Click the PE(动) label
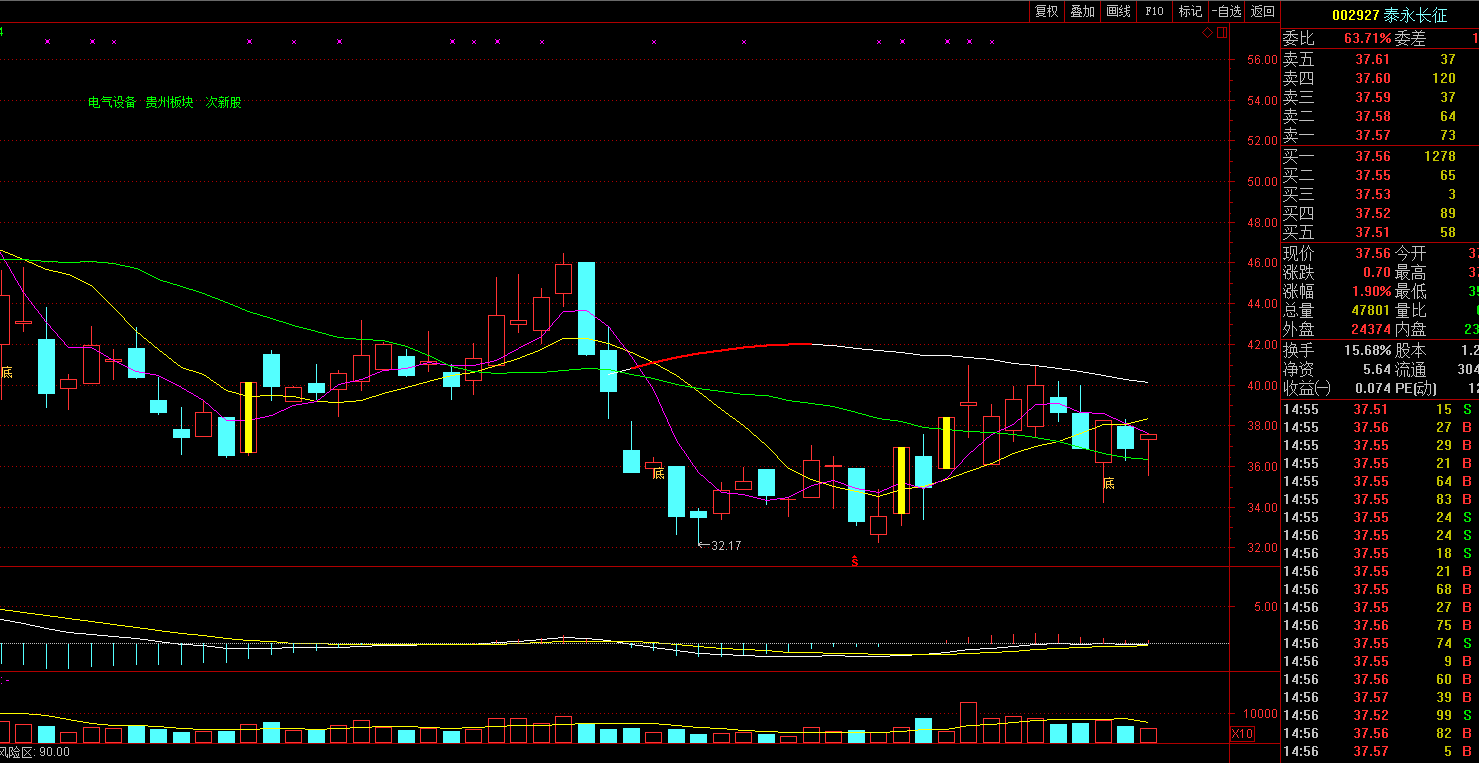Viewport: 1479px width, 763px height. (1415, 389)
